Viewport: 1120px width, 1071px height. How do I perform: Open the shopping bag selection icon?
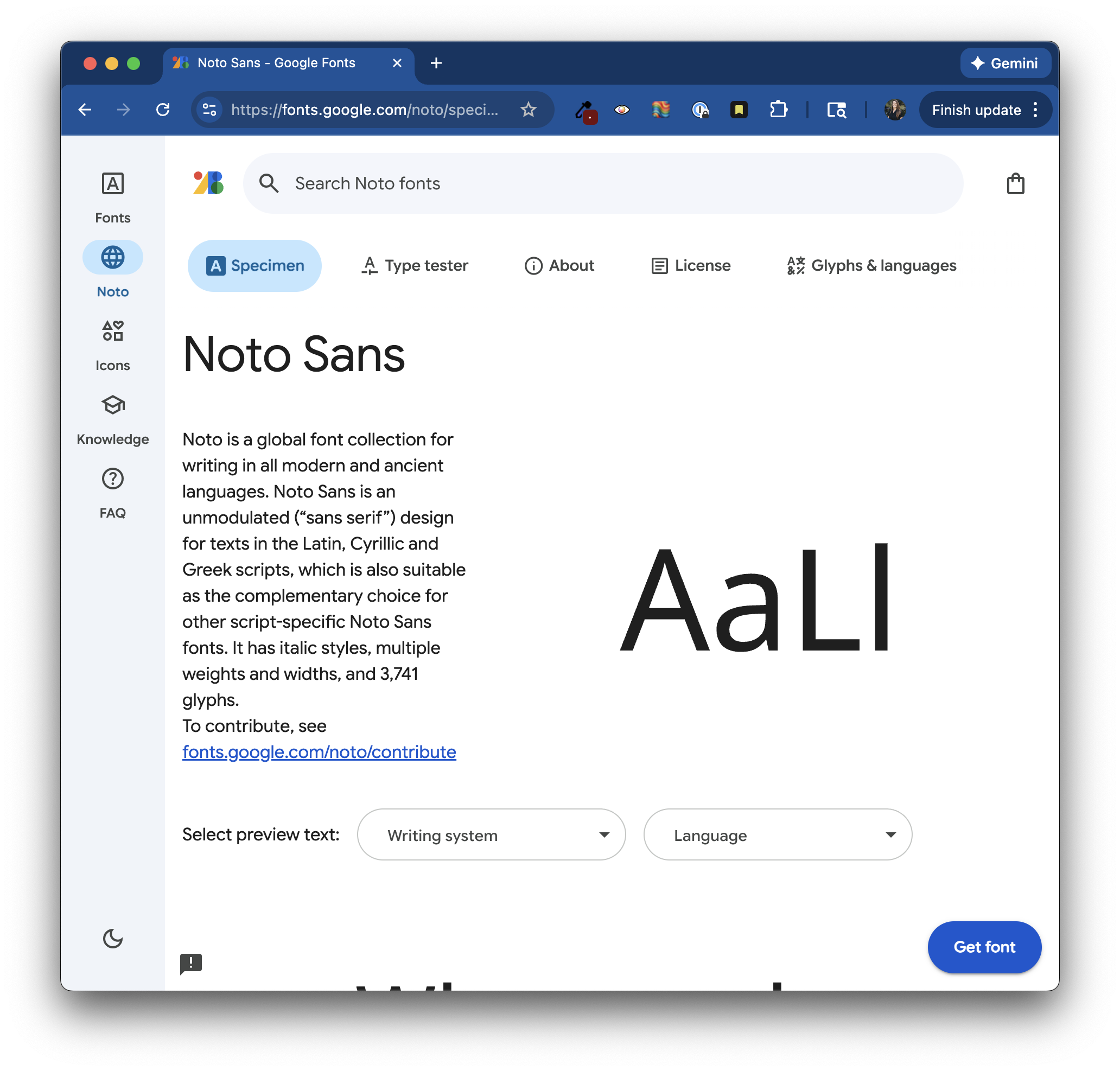[x=1015, y=184]
